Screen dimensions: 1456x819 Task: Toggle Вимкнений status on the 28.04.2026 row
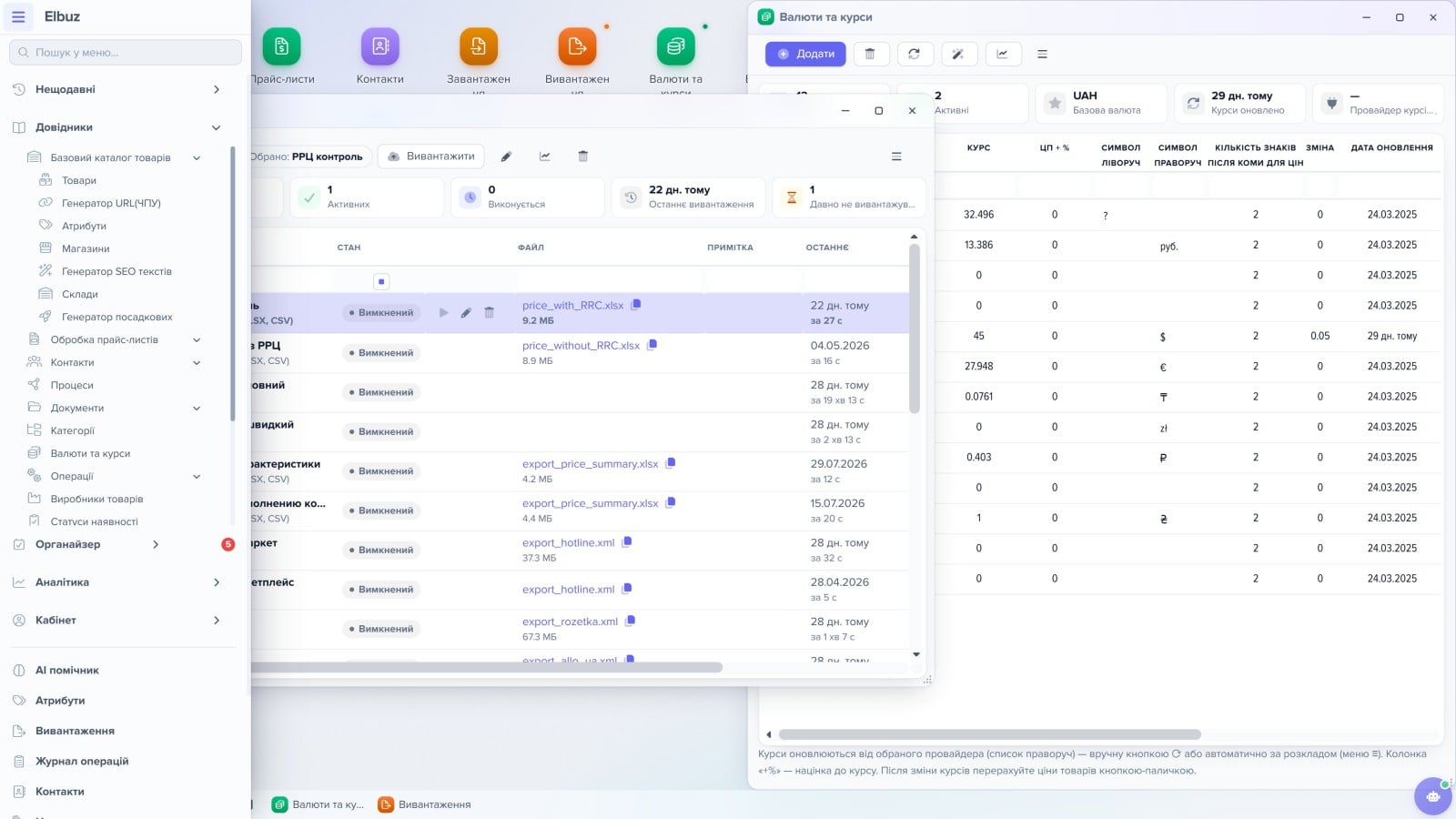pos(381,589)
